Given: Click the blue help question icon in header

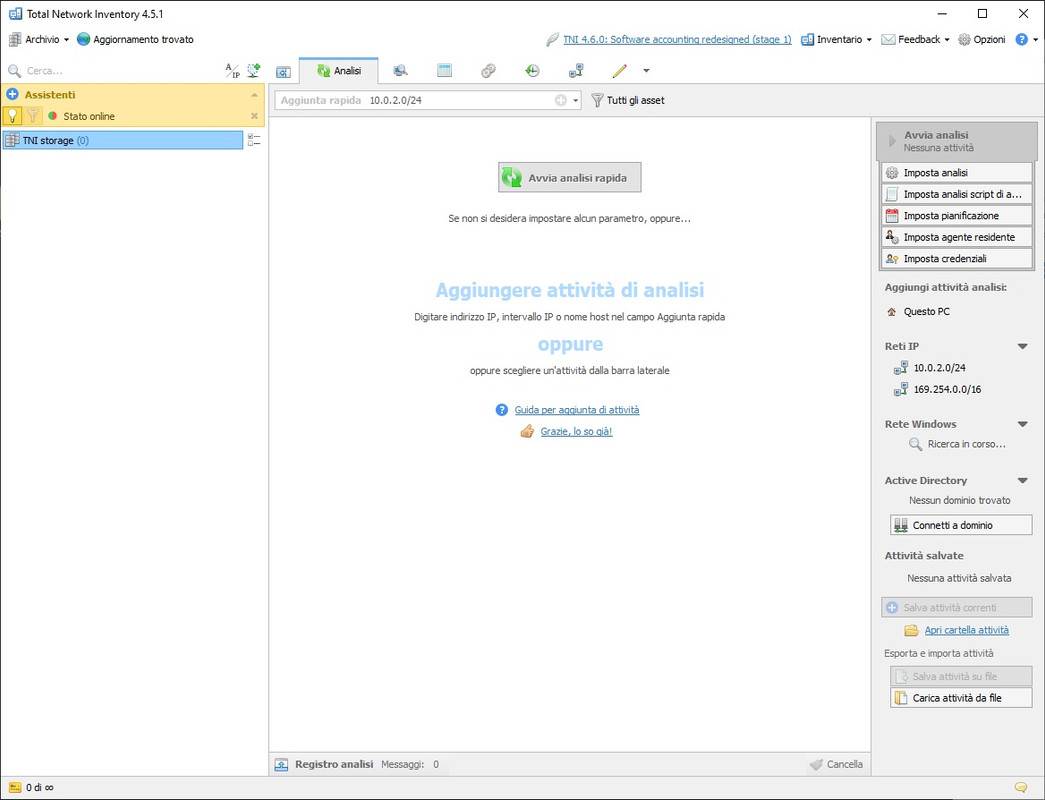Looking at the screenshot, I should tap(1021, 39).
